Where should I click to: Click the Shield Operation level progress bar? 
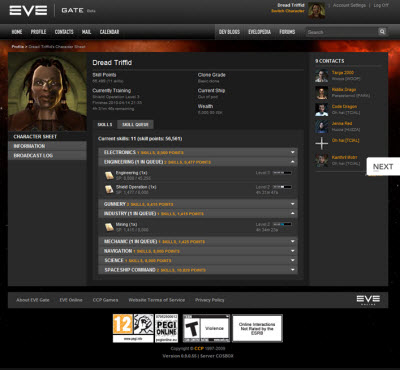(282, 187)
